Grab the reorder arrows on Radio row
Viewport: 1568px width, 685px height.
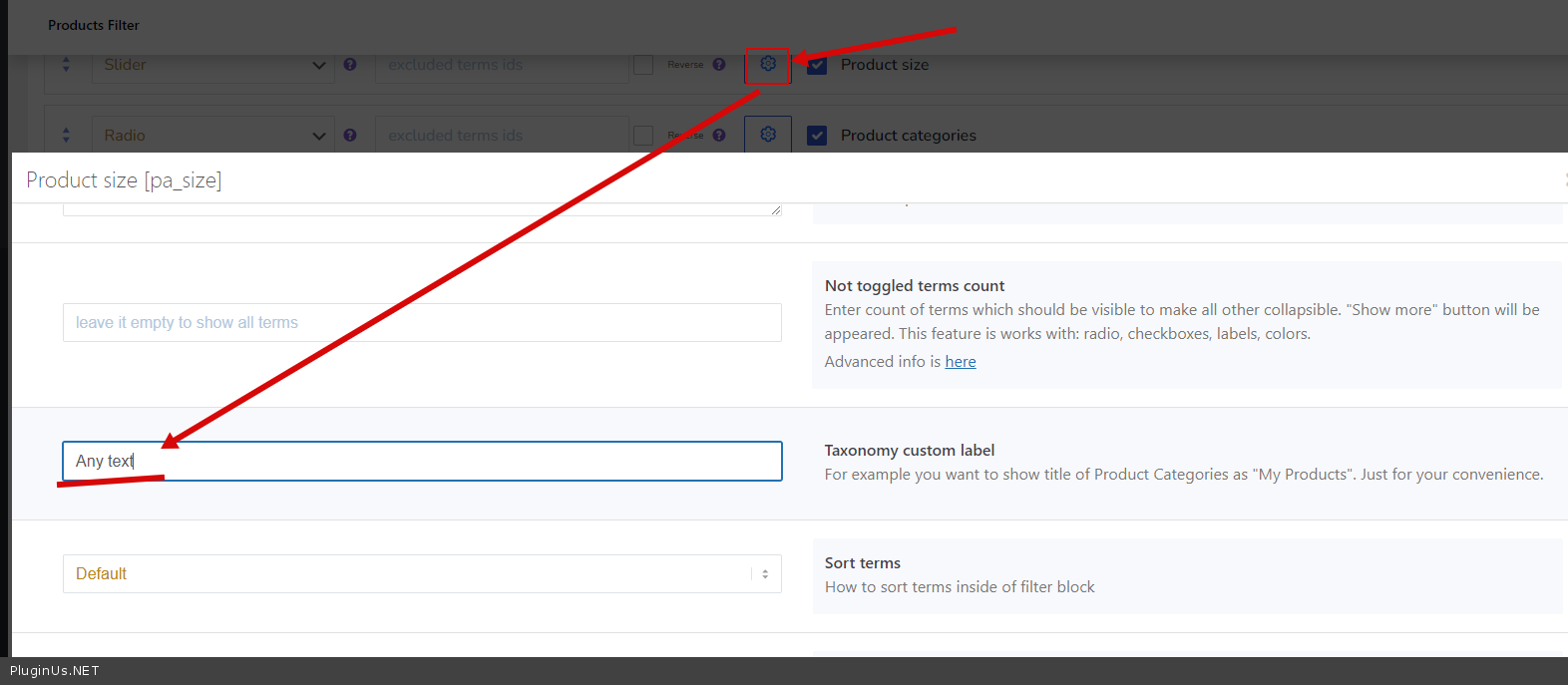click(66, 136)
